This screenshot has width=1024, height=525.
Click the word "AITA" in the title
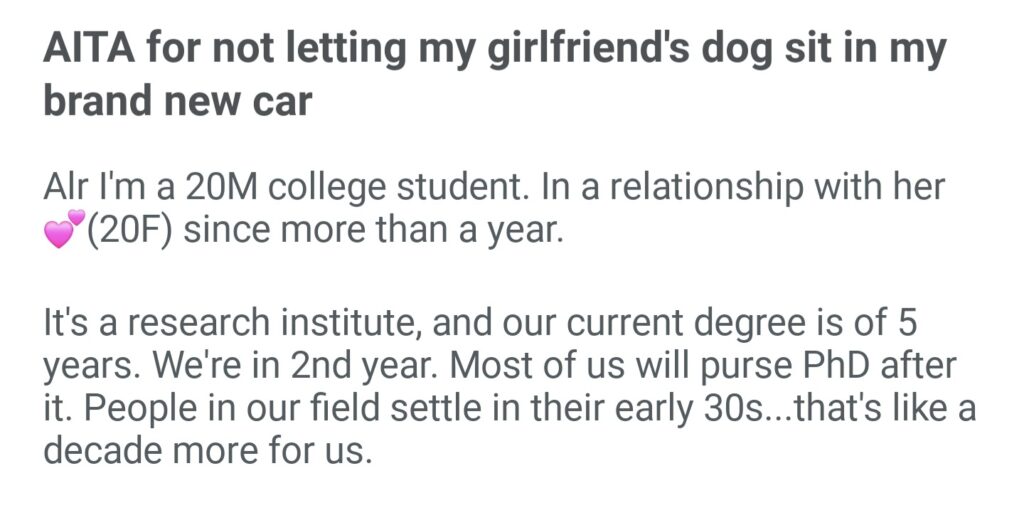click(92, 49)
